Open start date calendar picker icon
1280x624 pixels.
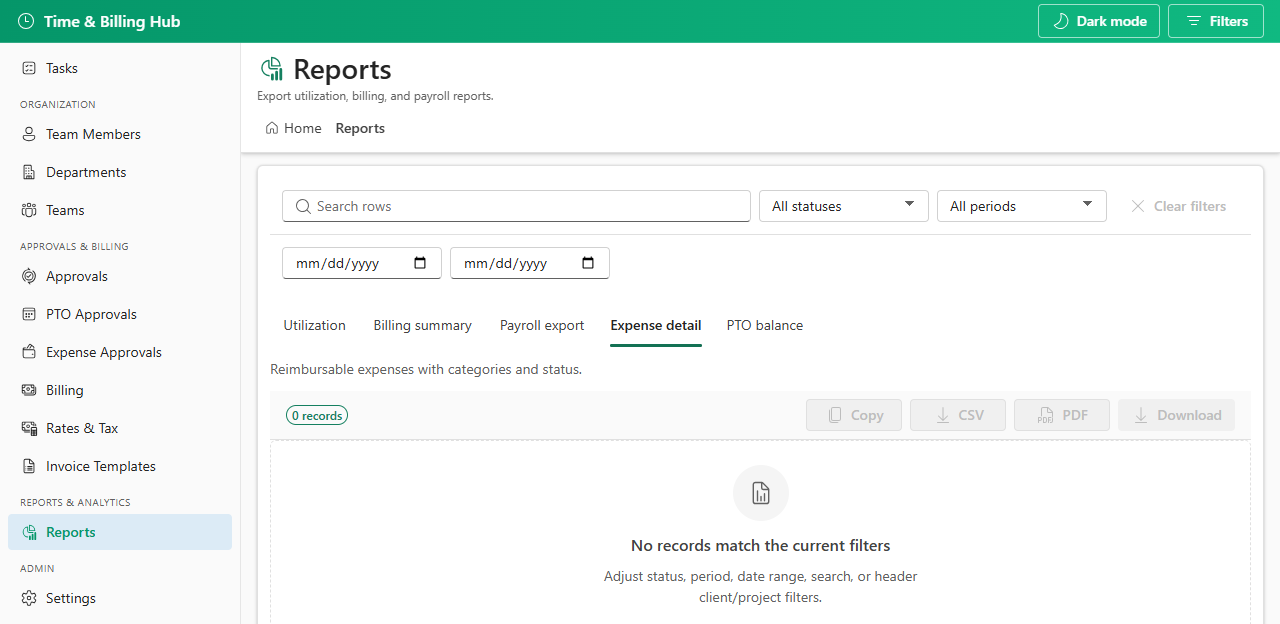pyautogui.click(x=420, y=263)
